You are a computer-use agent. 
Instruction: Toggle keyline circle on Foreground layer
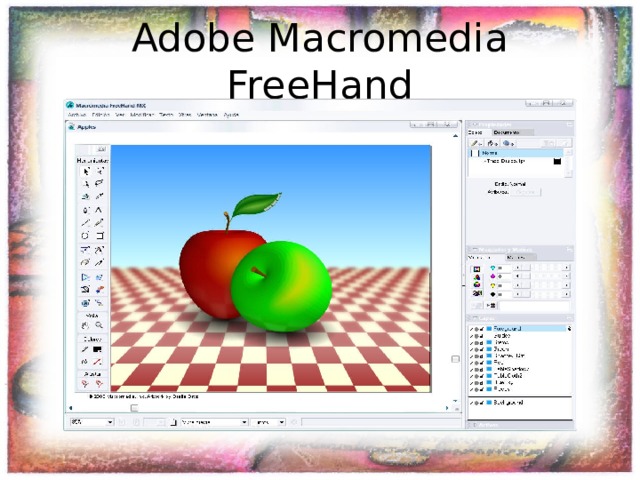476,329
